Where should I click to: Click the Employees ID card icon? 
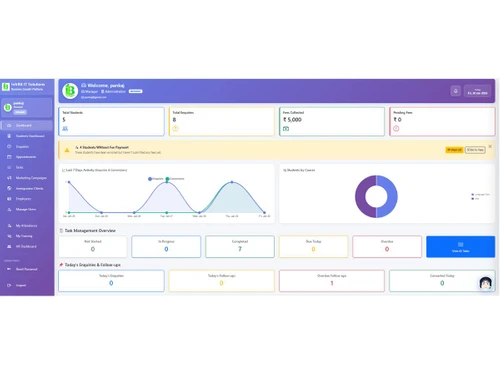coord(9,199)
